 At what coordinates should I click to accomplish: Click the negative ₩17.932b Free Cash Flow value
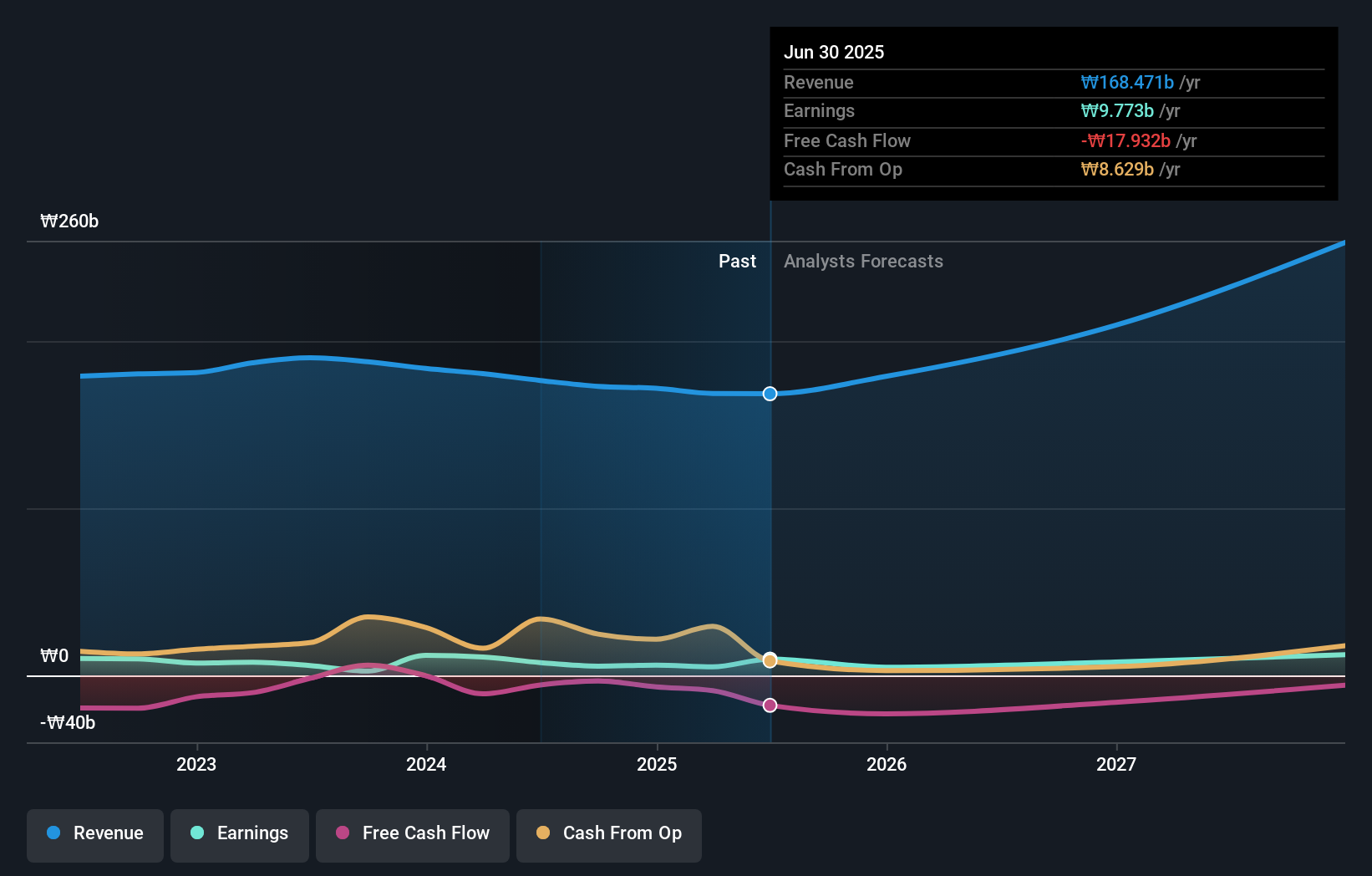coord(1127,141)
